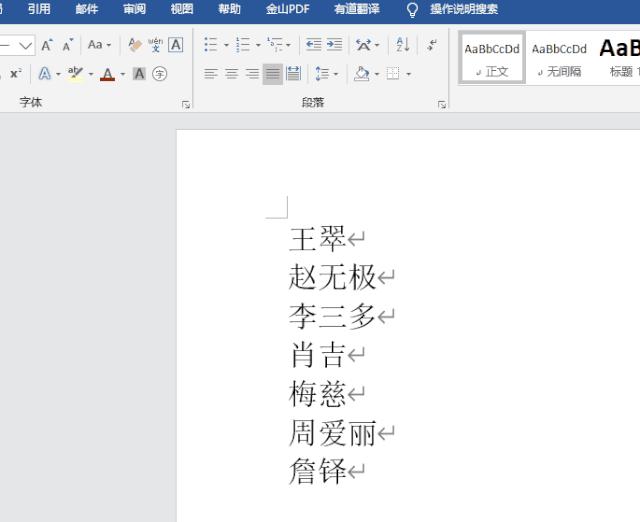Expand text effects dropdown arrow
Screen dimensions: 640x522
click(58, 74)
